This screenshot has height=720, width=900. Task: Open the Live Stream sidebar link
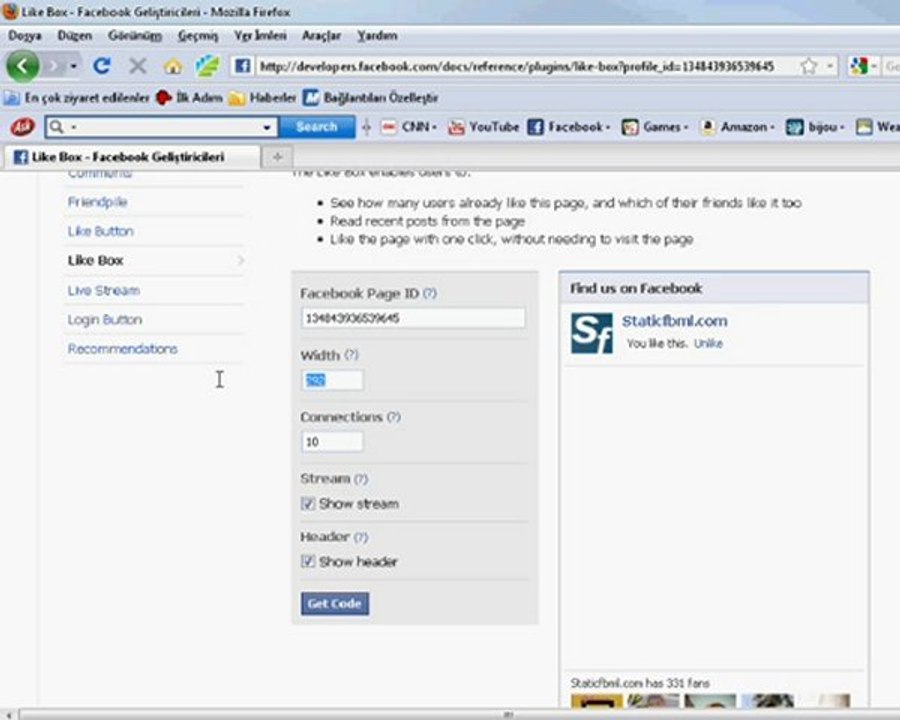click(104, 290)
